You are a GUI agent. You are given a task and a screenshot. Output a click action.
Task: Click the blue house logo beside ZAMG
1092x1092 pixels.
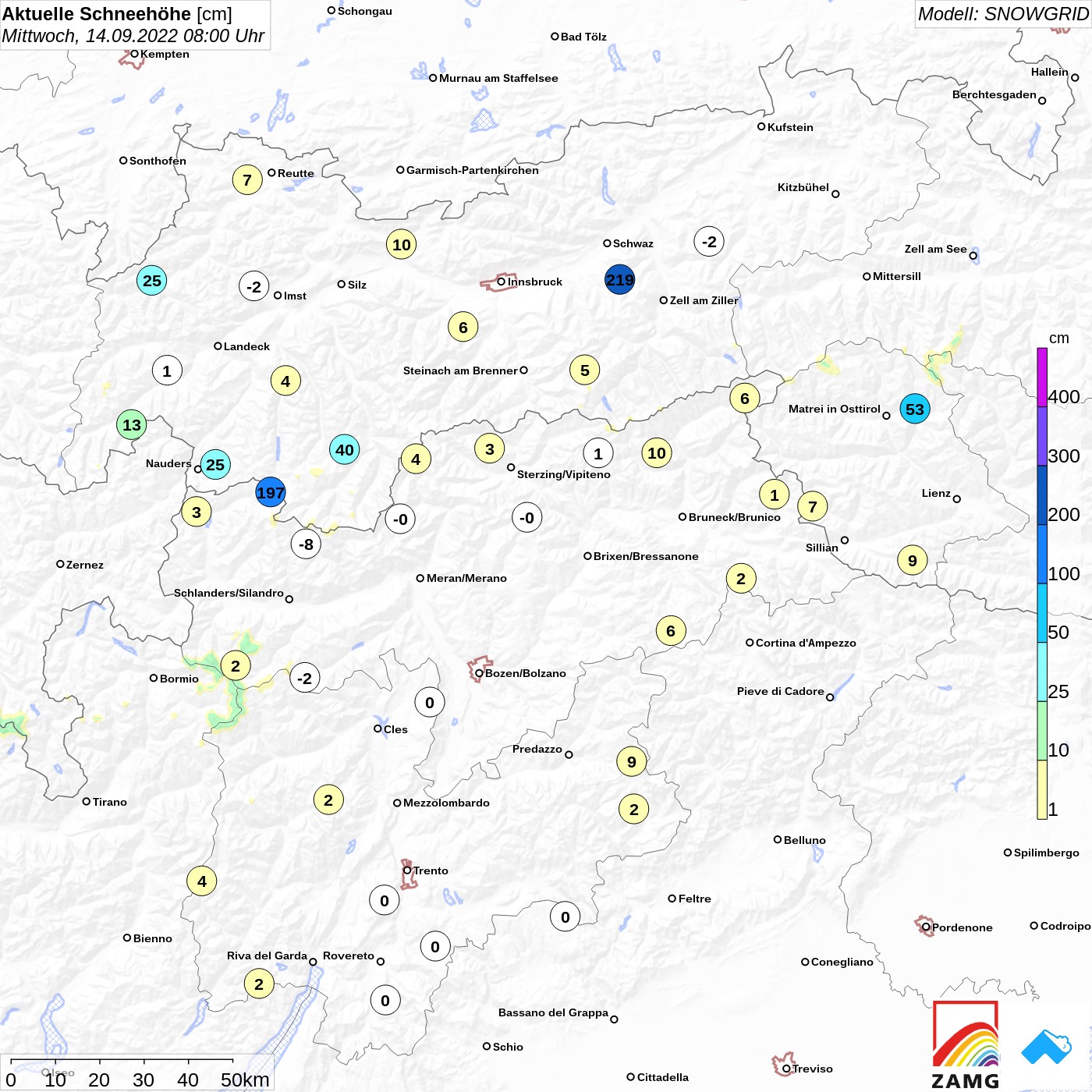[x=1047, y=1047]
